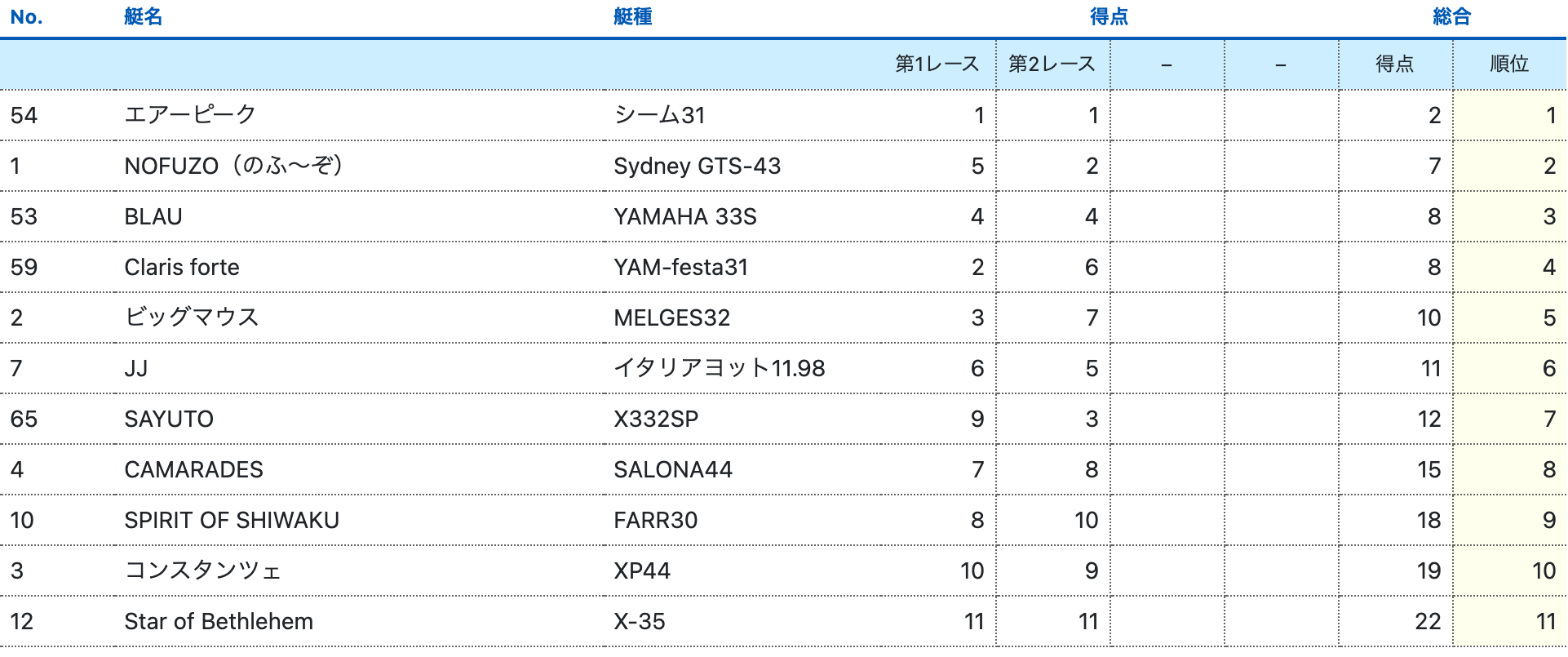This screenshot has height=657, width=1568.
Task: Click the 順位 sub-header cell
Action: [1508, 64]
